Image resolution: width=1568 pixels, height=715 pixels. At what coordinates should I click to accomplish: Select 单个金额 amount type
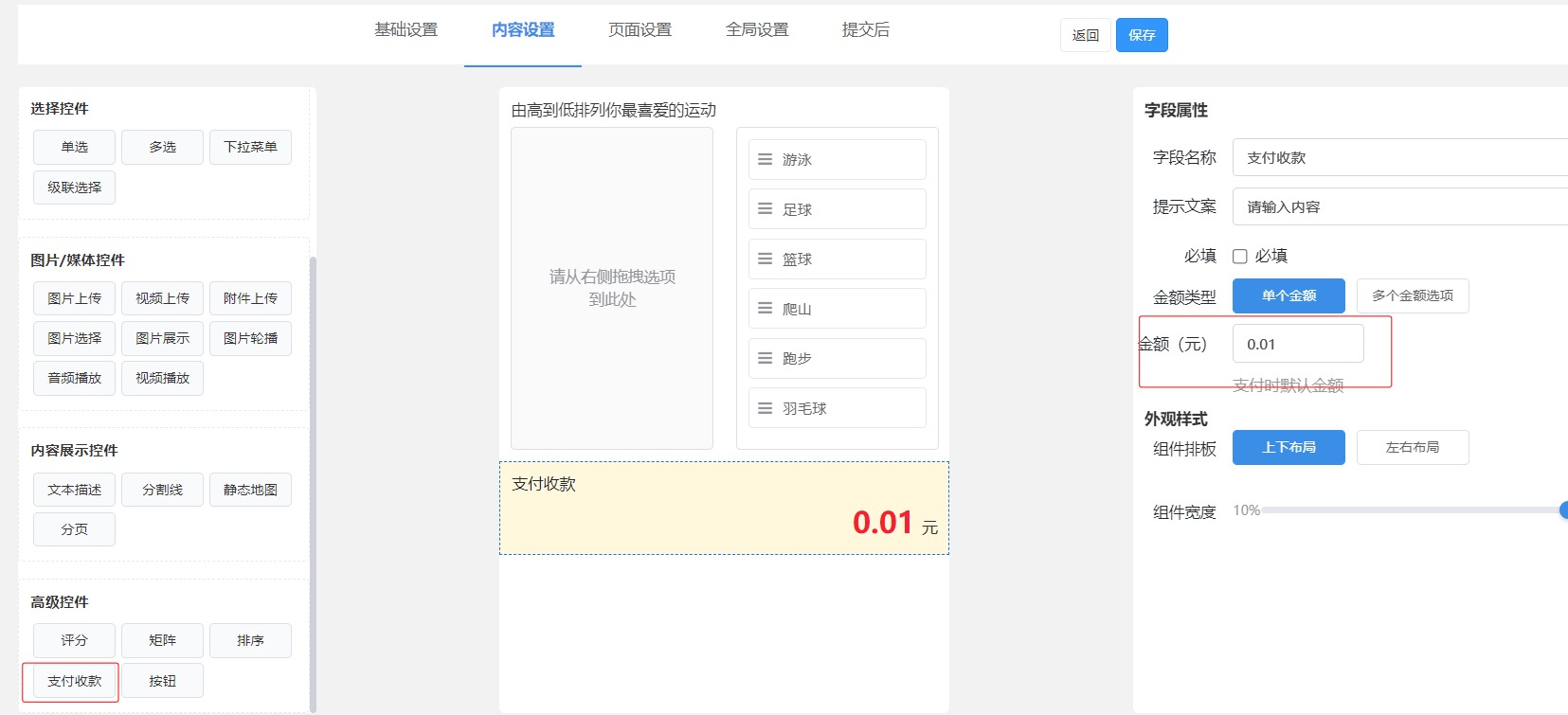pyautogui.click(x=1288, y=295)
